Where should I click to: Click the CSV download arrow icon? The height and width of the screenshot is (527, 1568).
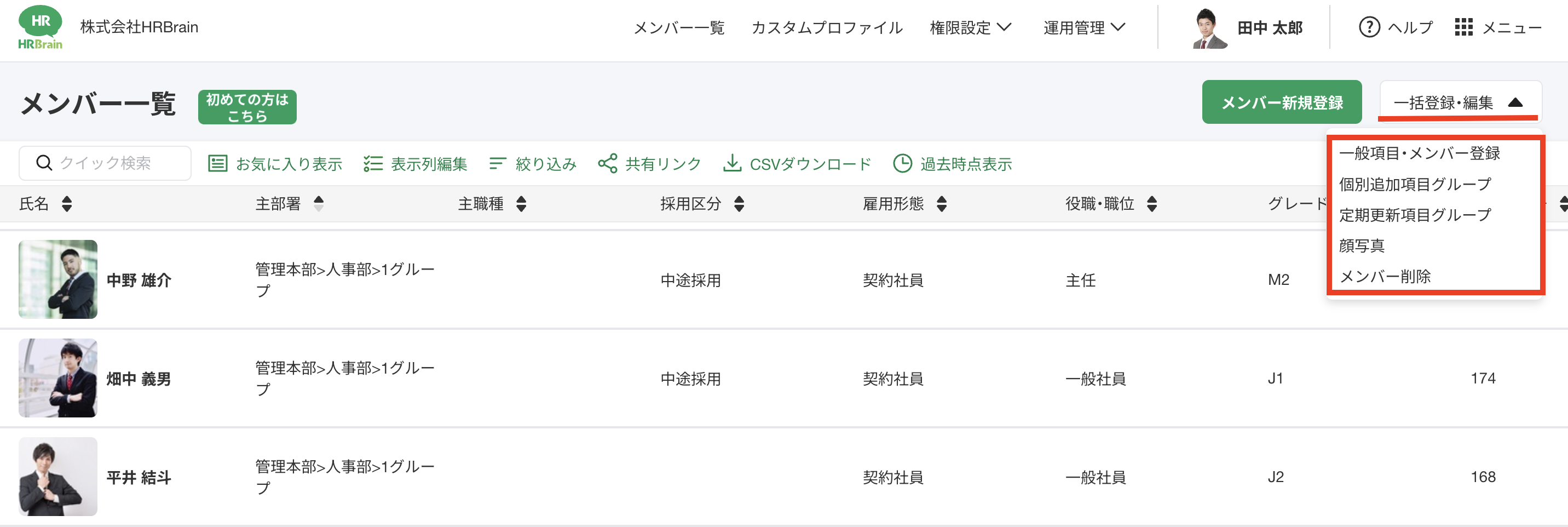click(731, 163)
